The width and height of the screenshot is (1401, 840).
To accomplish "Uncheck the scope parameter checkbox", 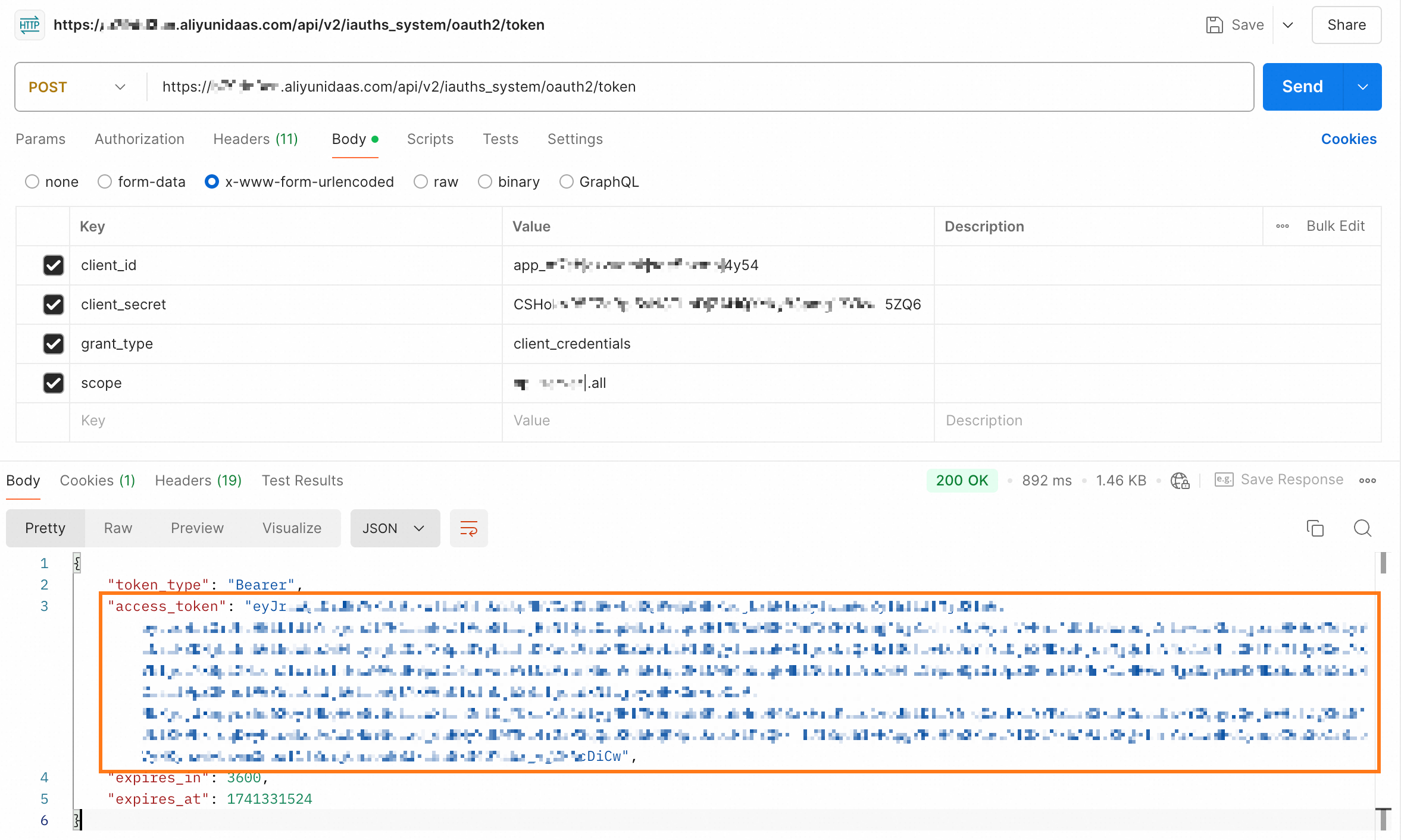I will tap(54, 383).
